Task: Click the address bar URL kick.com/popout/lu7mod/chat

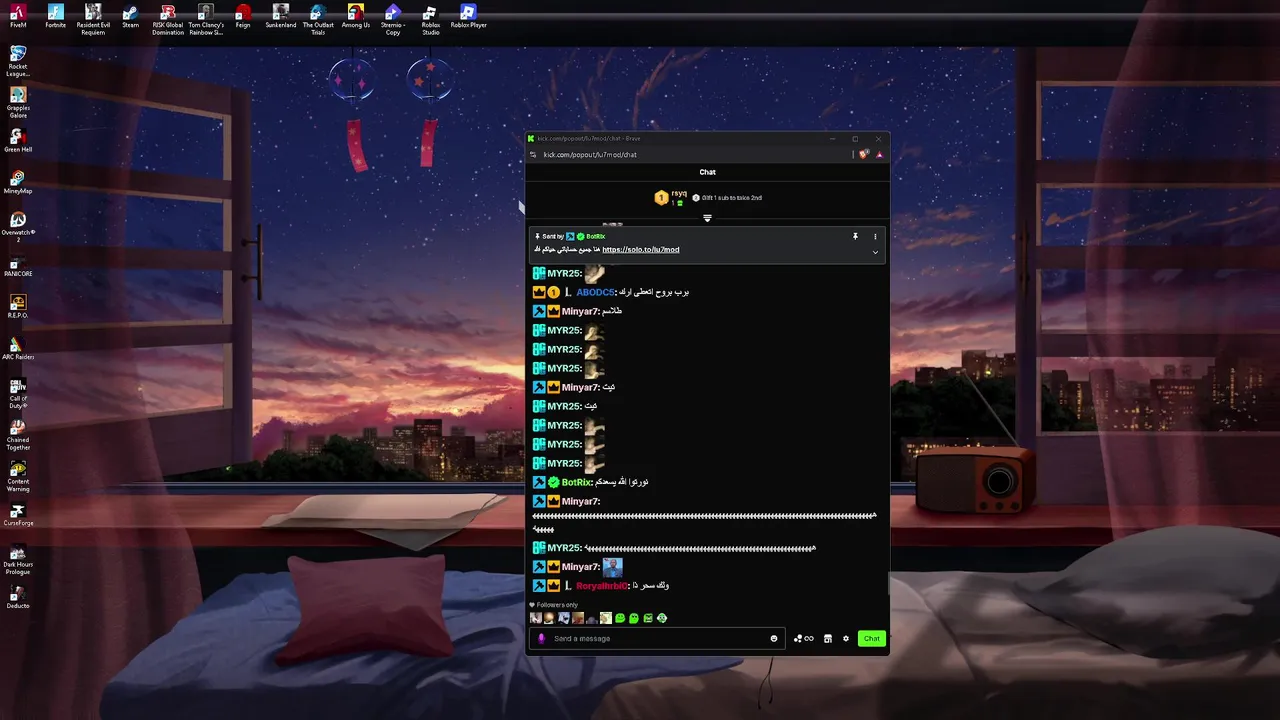Action: (590, 155)
